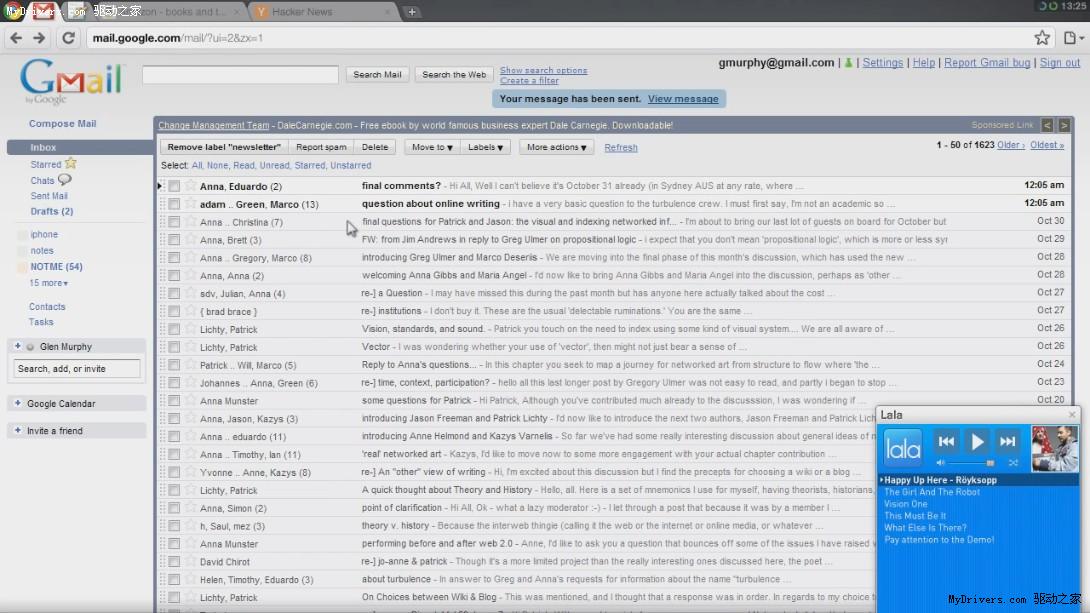The image size is (1090, 613).
Task: Open the 'More actions' dropdown
Action: 556,147
